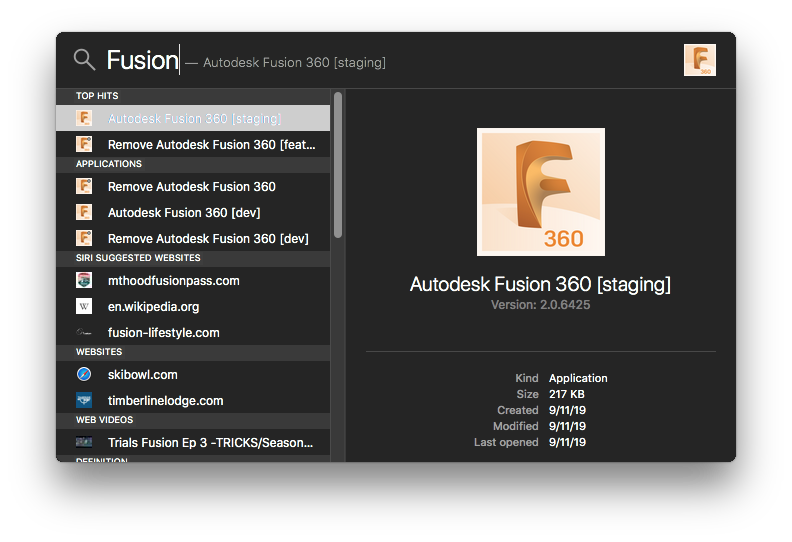
Task: Click timberlinelodge.com site icon
Action: 84,400
